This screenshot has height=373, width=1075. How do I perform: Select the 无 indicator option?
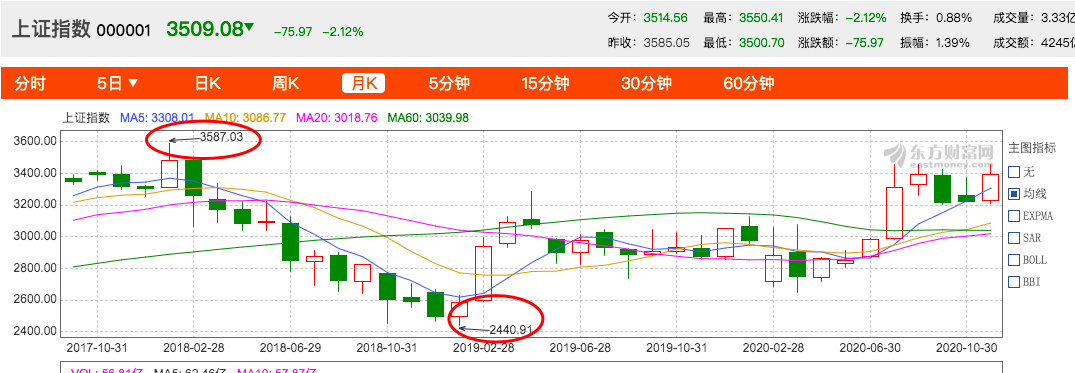1014,171
